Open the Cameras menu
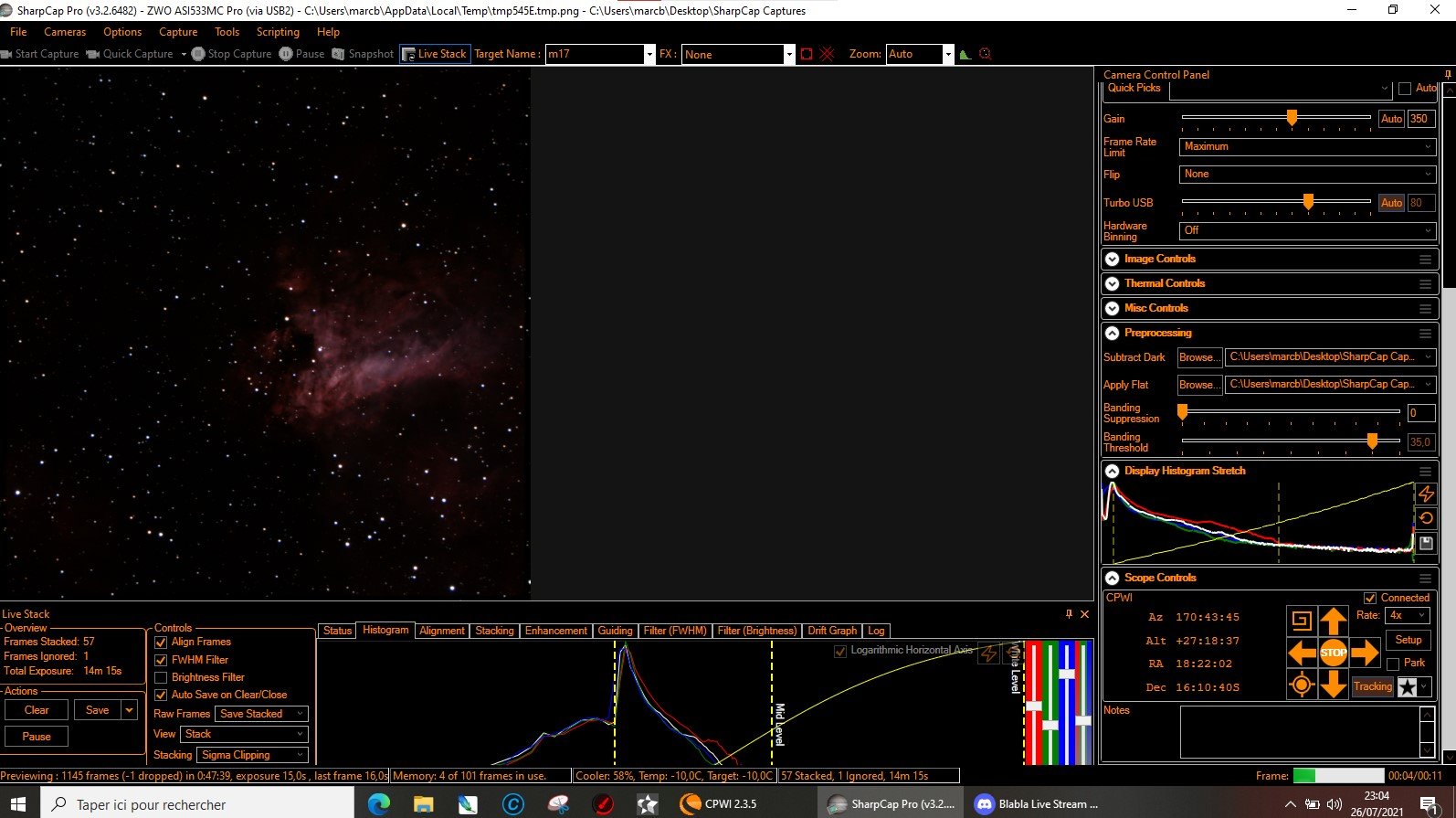The image size is (1456, 818). [x=65, y=32]
